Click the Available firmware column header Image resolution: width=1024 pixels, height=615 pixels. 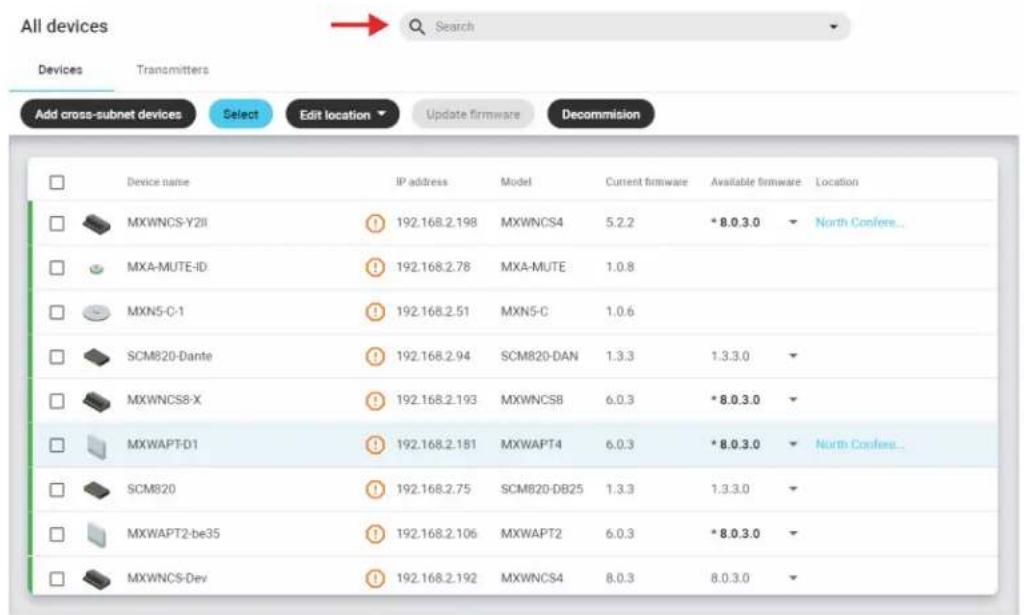[756, 182]
